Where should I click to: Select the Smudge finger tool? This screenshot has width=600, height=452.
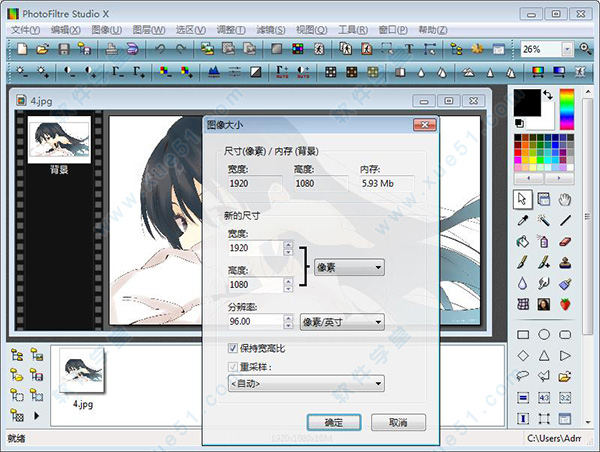click(543, 284)
